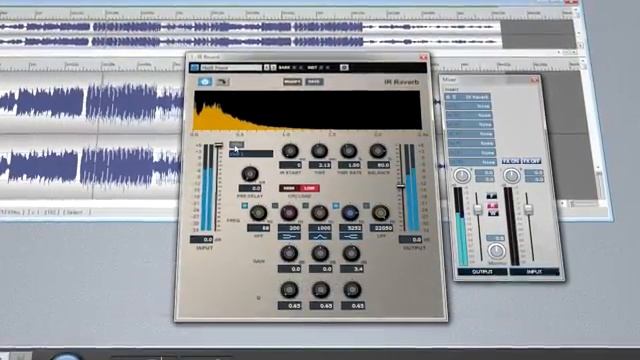Click the knob above the 1.00 value
The height and width of the screenshot is (360, 640).
point(349,151)
